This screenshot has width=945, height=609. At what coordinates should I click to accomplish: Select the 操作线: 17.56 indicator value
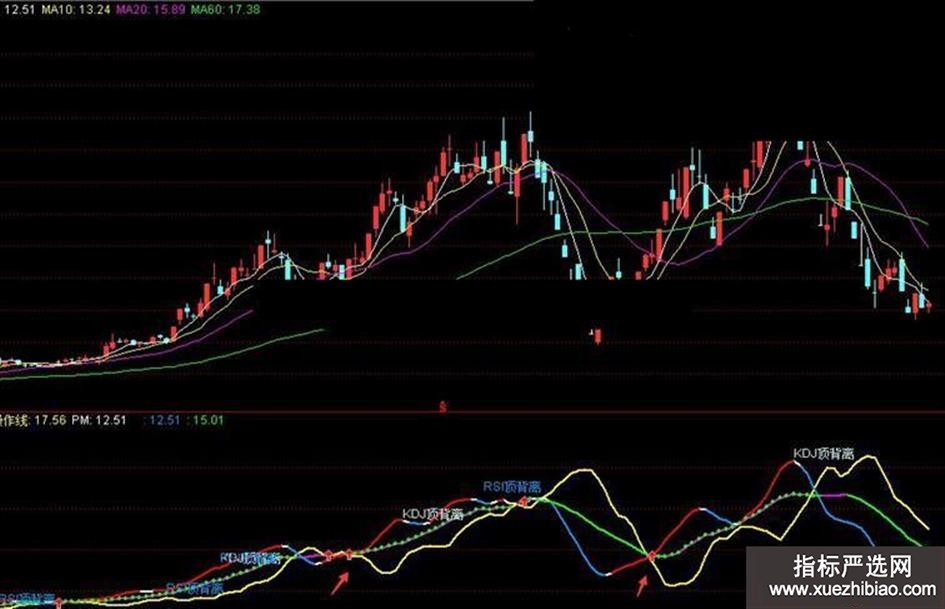(x=33, y=420)
